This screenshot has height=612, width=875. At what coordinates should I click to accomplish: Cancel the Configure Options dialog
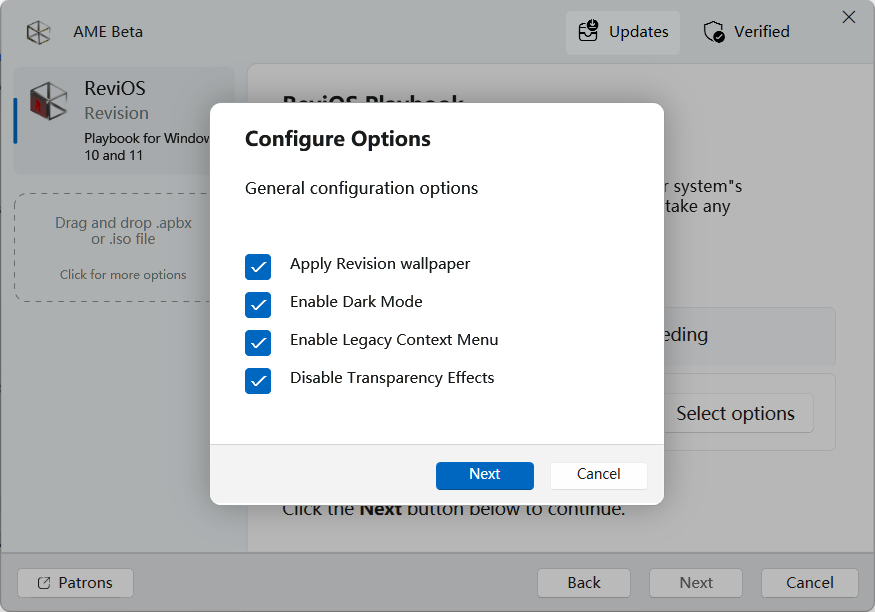pyautogui.click(x=598, y=475)
